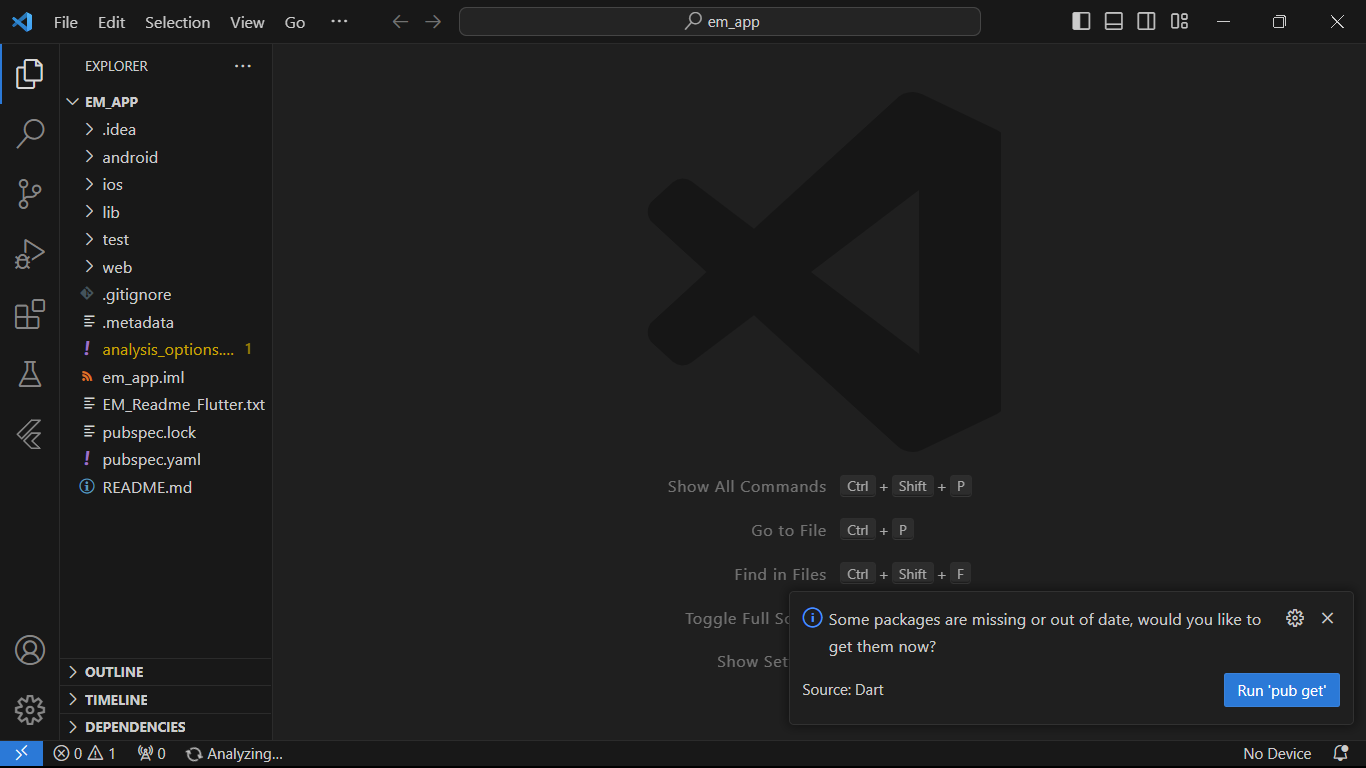Open the .gitignore file
This screenshot has width=1366, height=768.
click(x=166, y=295)
